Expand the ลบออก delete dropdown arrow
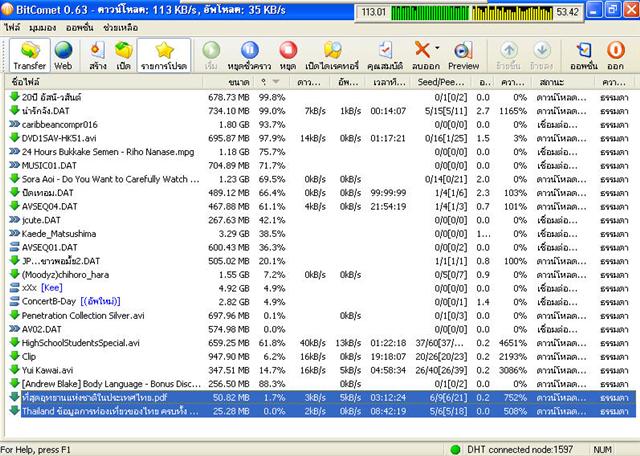 (437, 49)
